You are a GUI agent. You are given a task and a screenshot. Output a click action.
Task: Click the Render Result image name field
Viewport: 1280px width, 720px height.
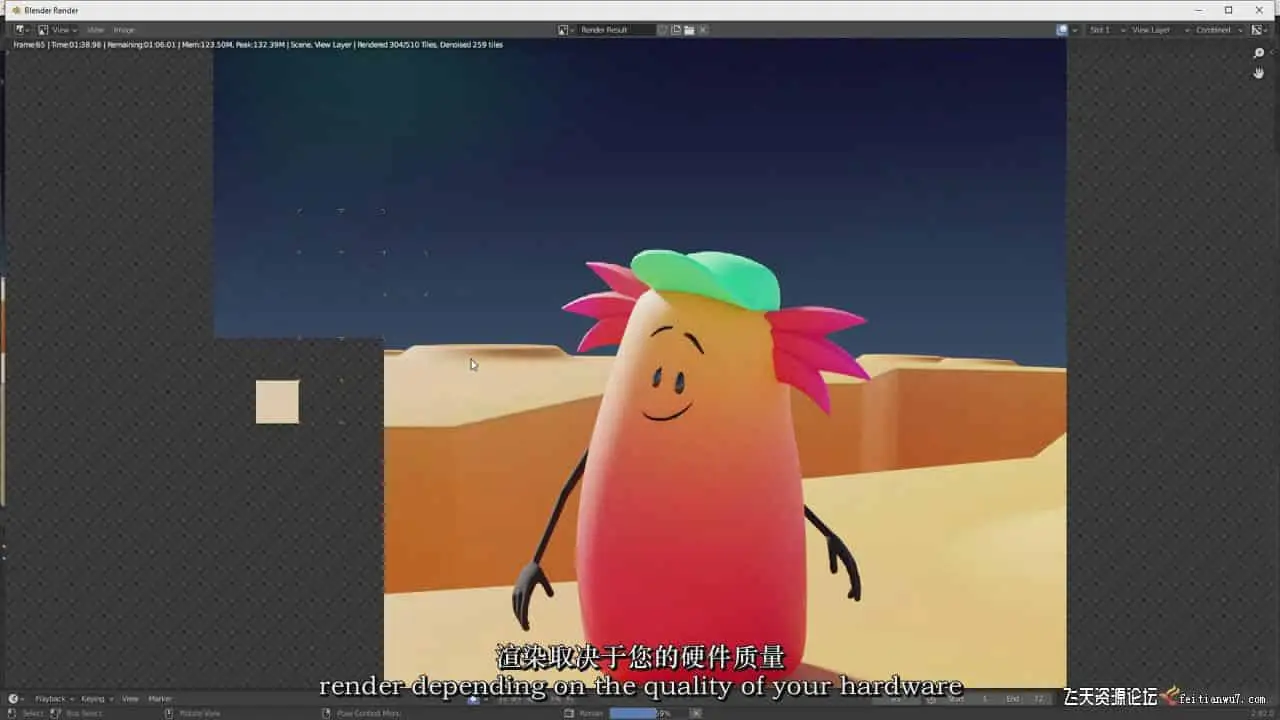(x=616, y=30)
